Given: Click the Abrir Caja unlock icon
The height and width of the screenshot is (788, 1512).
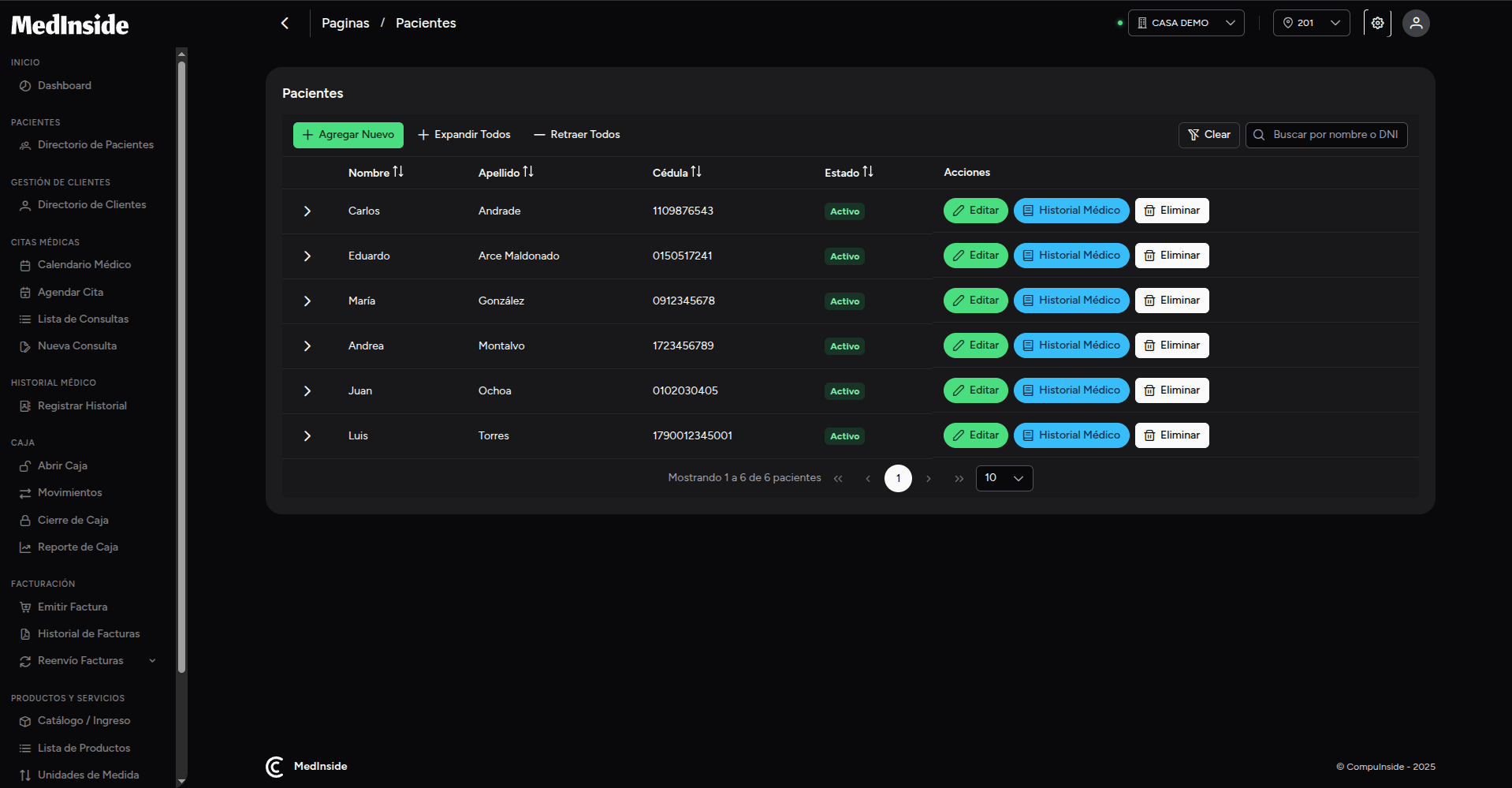Looking at the screenshot, I should pyautogui.click(x=25, y=466).
